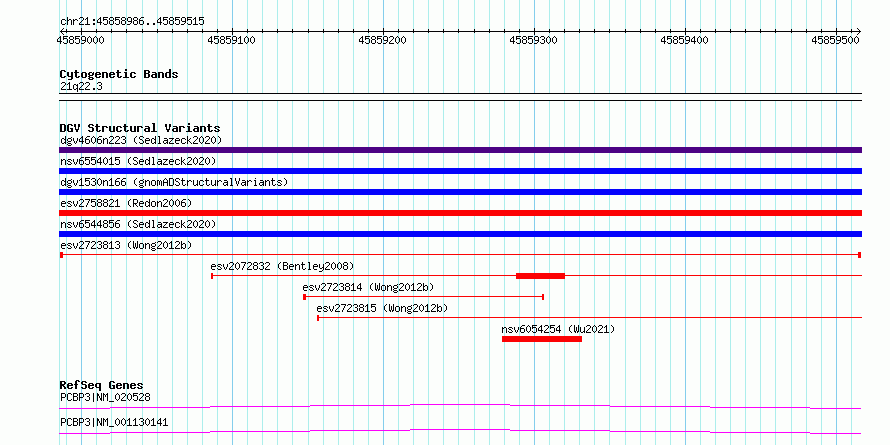Open esv2072832 (Bentley2008) variant label
This screenshot has width=890, height=445.
(282, 266)
